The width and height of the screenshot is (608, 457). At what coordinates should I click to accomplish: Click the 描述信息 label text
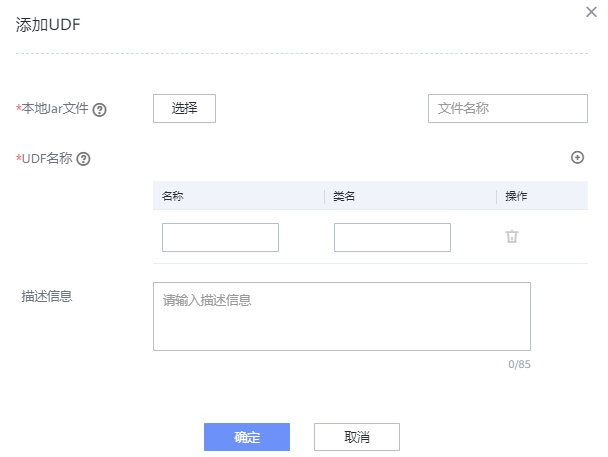tap(47, 296)
